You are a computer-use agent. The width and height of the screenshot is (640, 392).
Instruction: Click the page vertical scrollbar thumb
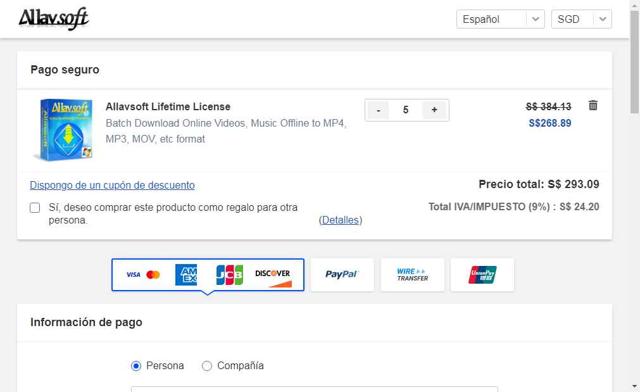click(634, 61)
